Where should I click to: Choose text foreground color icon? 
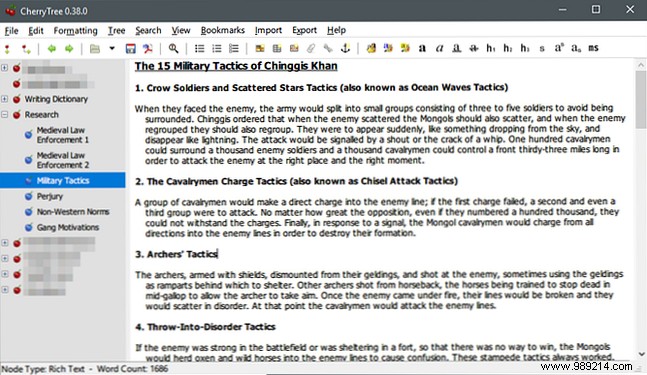coord(388,48)
